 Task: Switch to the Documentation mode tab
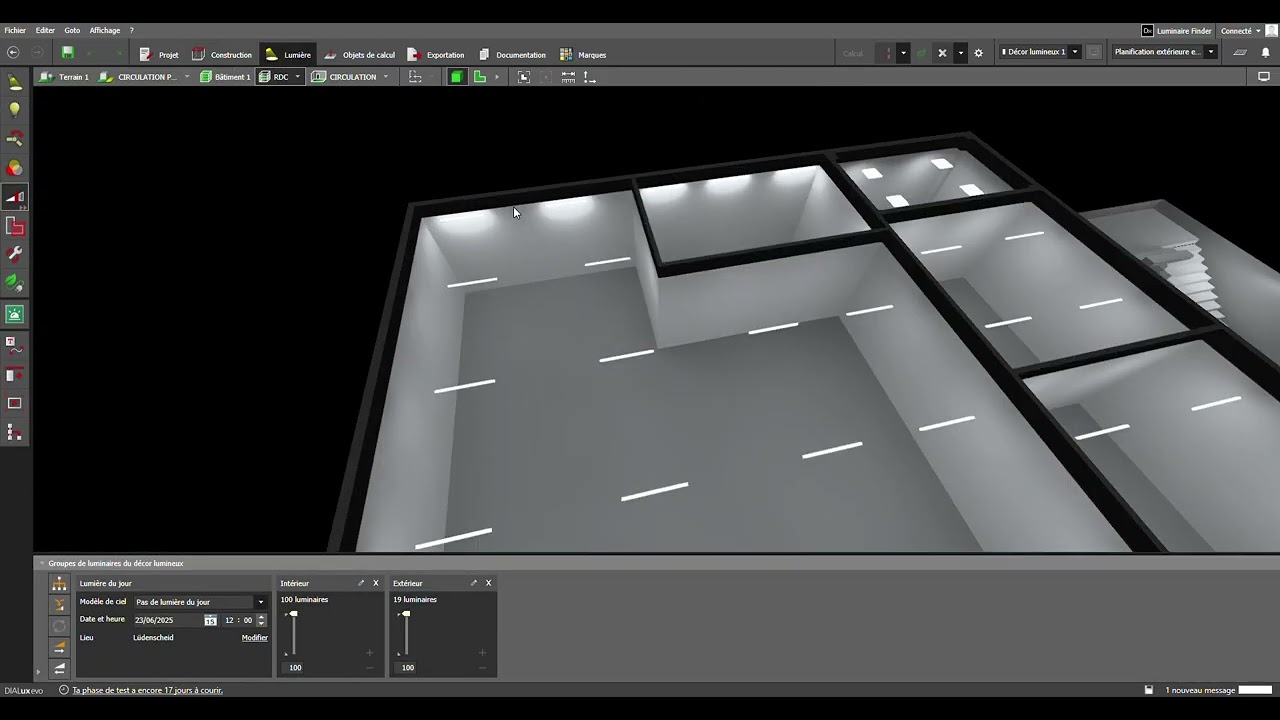point(512,55)
